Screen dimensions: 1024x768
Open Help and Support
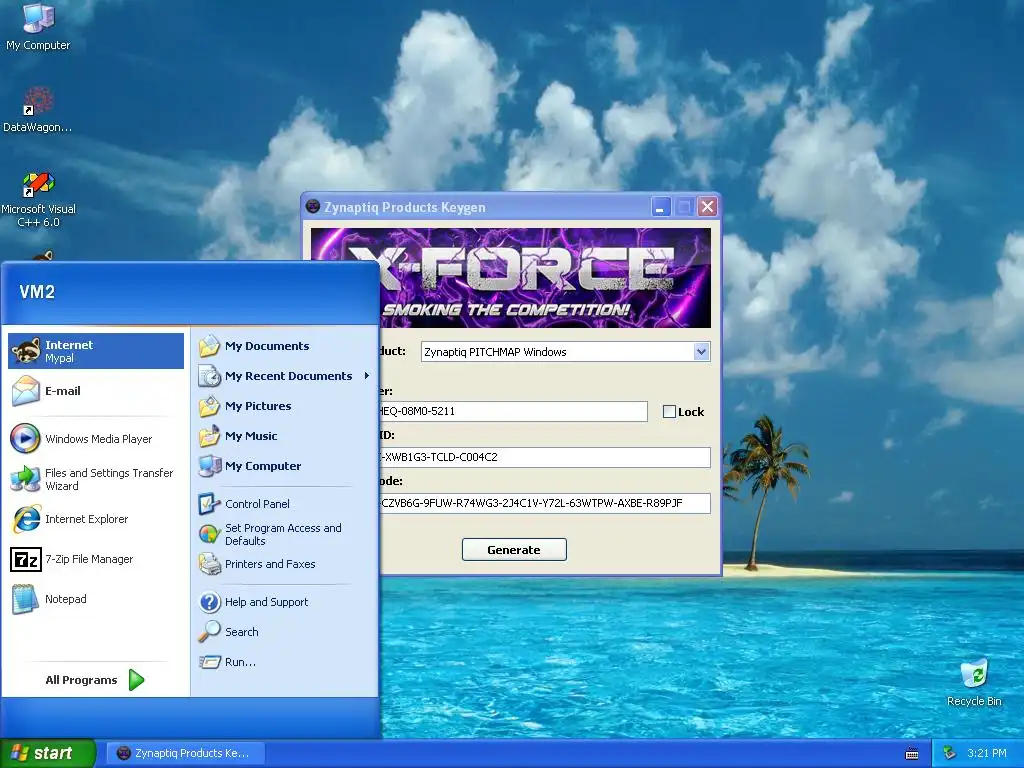coord(284,602)
